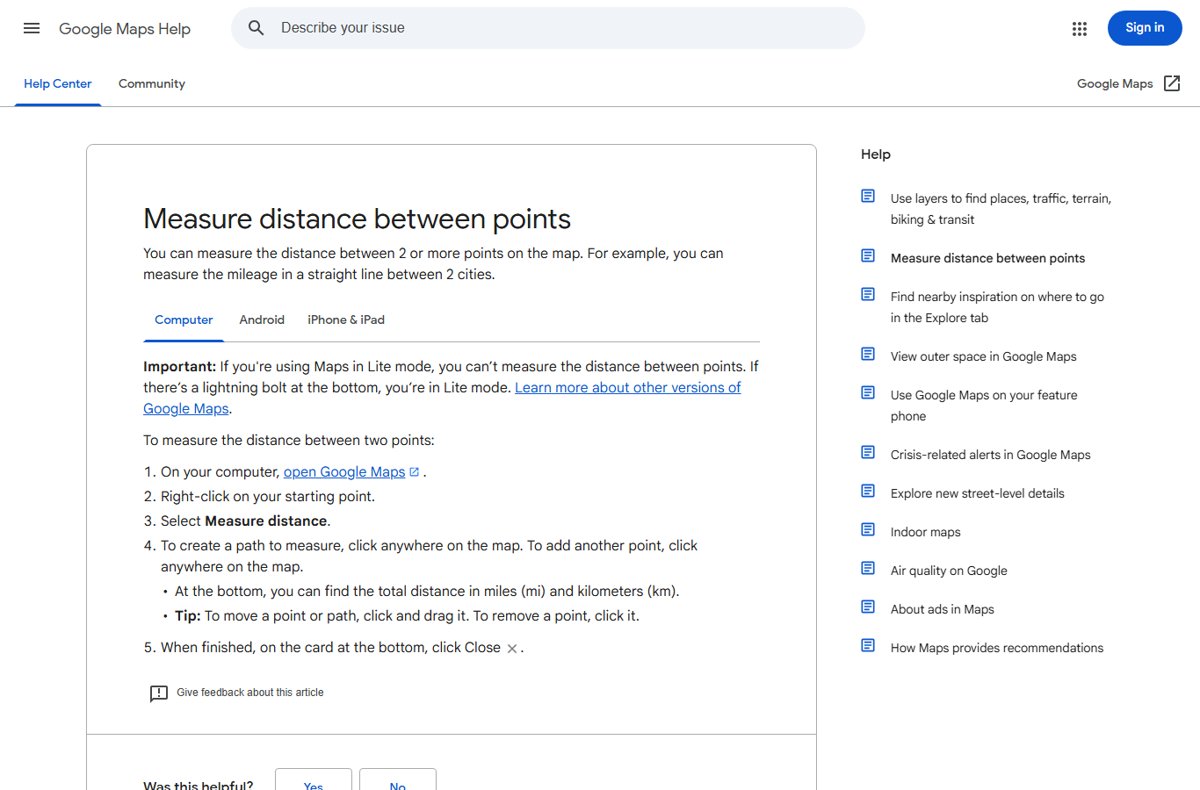This screenshot has height=790, width=1200.
Task: Click the article icon beside feature phone item
Action: tap(868, 393)
